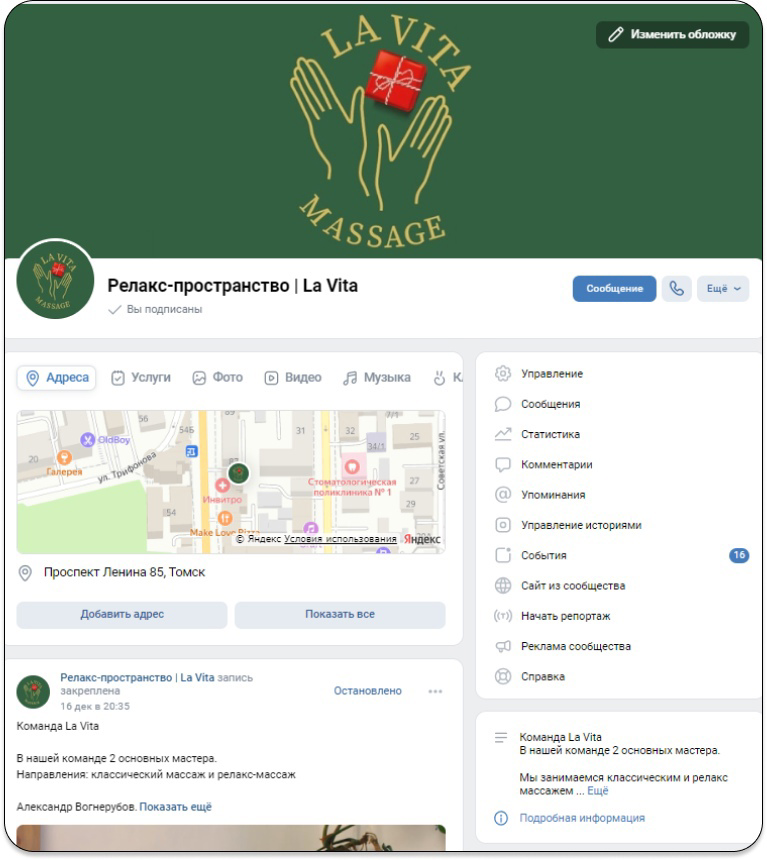767x860 pixels.
Task: Click Добавить адрес button
Action: [122, 615]
